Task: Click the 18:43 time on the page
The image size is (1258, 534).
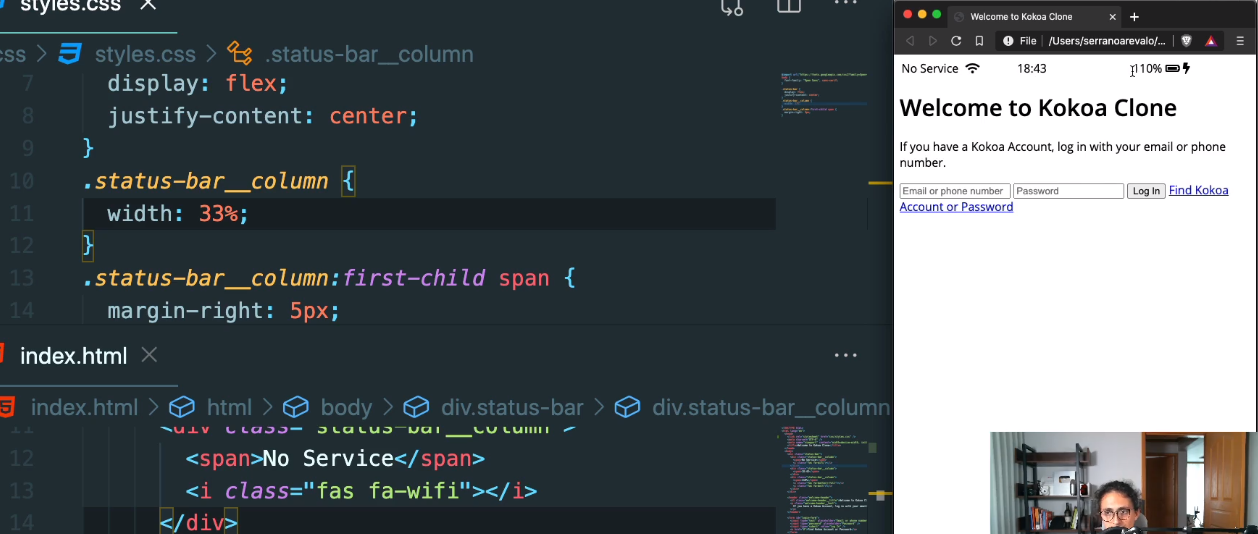Action: point(1032,69)
